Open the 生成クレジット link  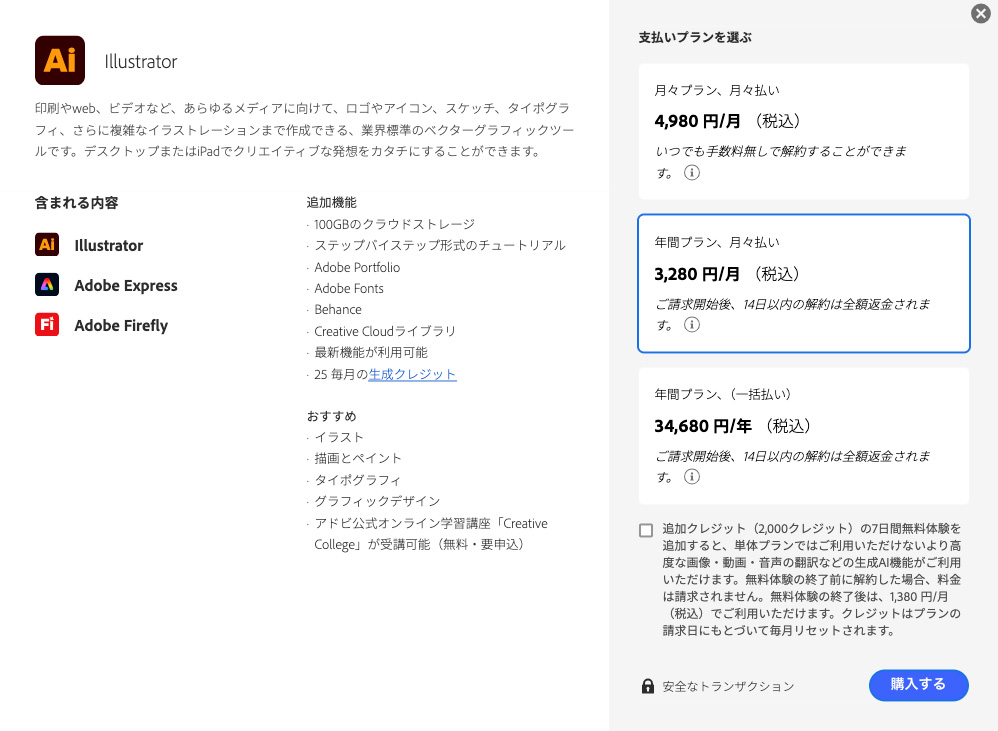click(x=412, y=374)
